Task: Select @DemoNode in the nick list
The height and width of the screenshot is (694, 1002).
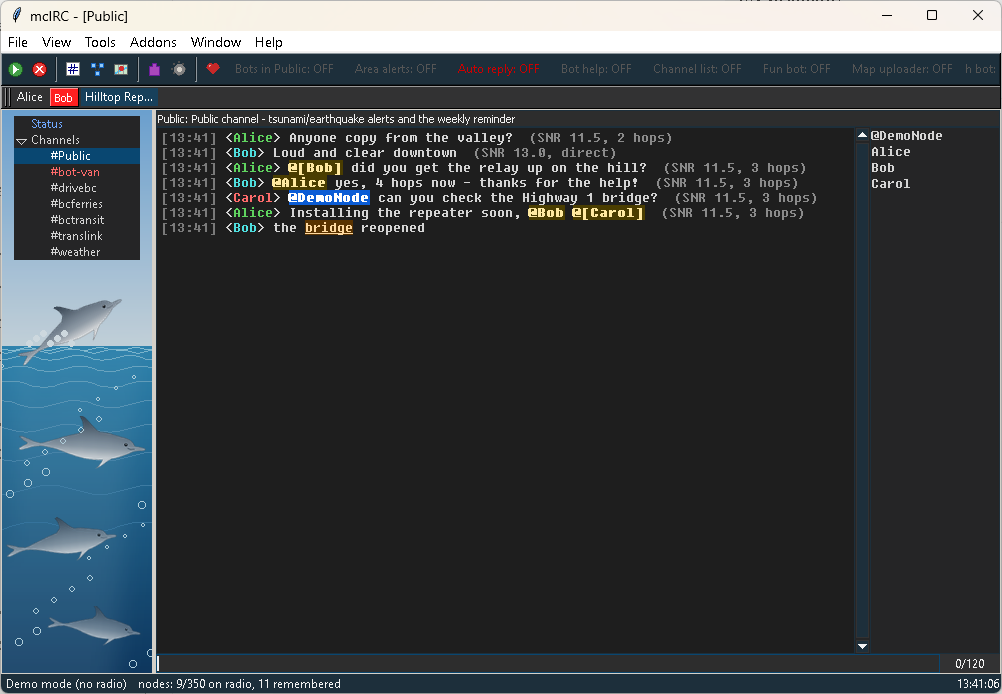Action: click(x=906, y=135)
